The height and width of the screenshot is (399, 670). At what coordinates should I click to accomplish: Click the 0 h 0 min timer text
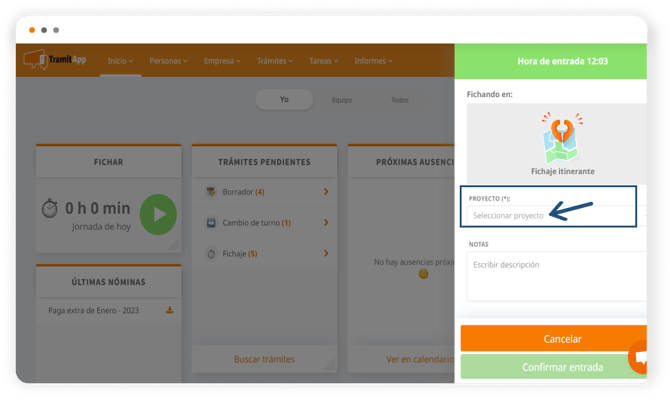point(98,208)
